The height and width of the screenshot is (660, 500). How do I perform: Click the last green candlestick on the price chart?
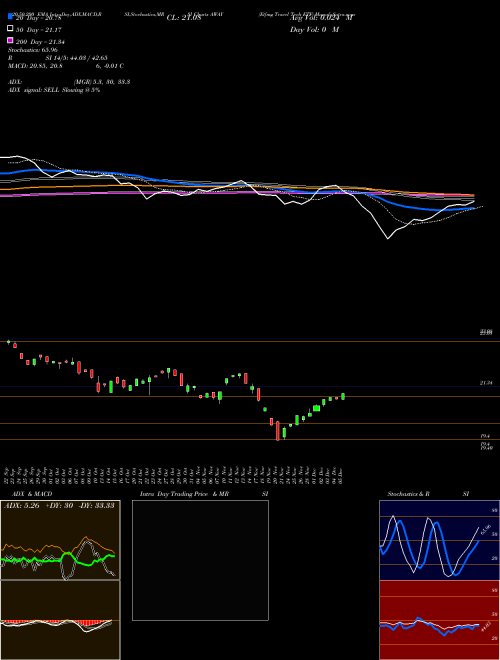point(343,396)
